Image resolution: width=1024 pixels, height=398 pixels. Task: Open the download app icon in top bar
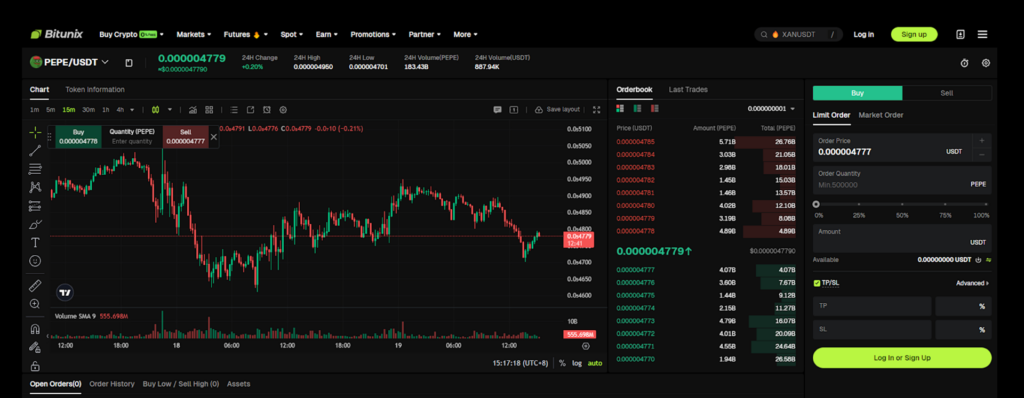click(960, 34)
